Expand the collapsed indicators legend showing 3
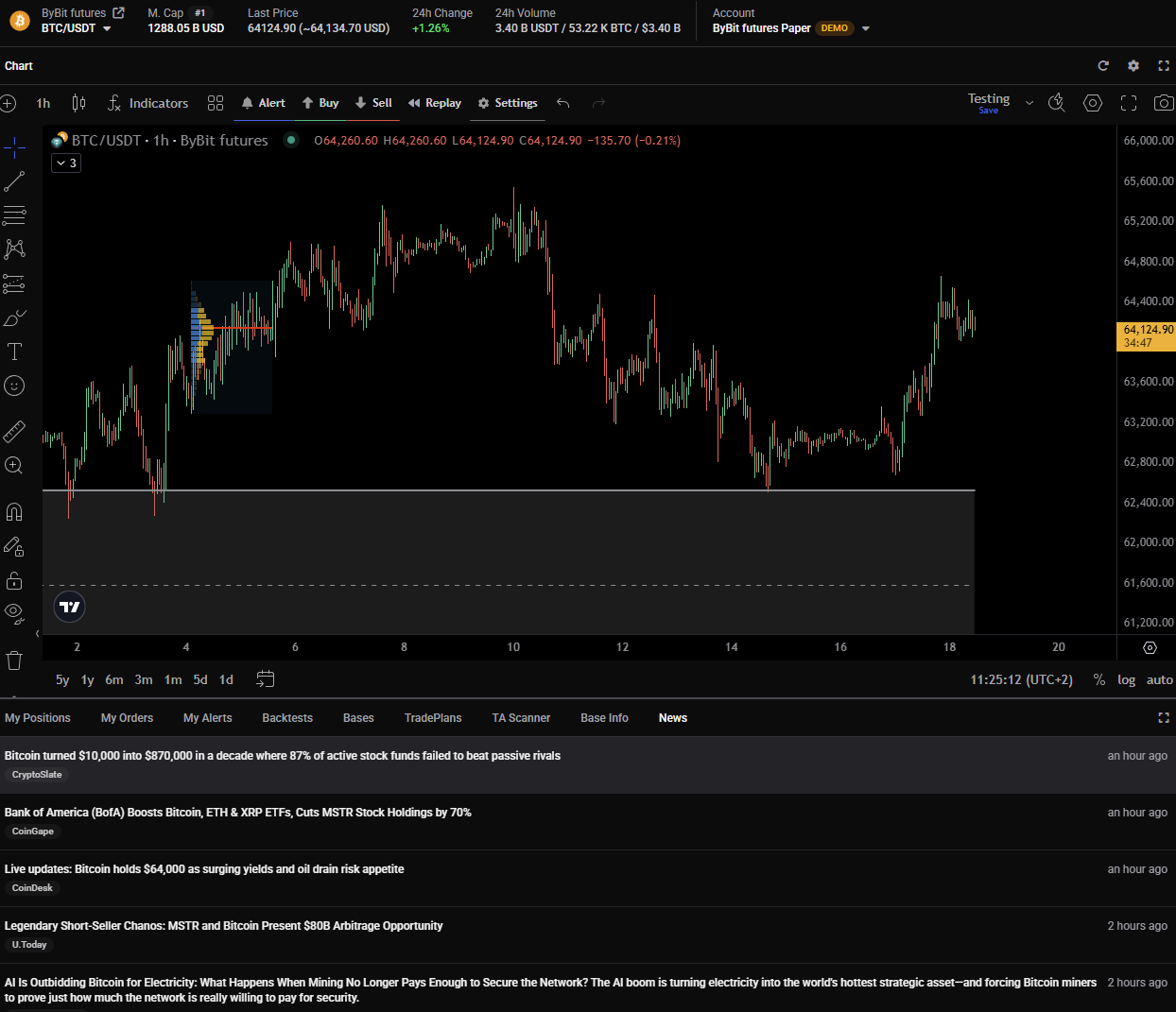The height and width of the screenshot is (1012, 1176). [x=66, y=163]
